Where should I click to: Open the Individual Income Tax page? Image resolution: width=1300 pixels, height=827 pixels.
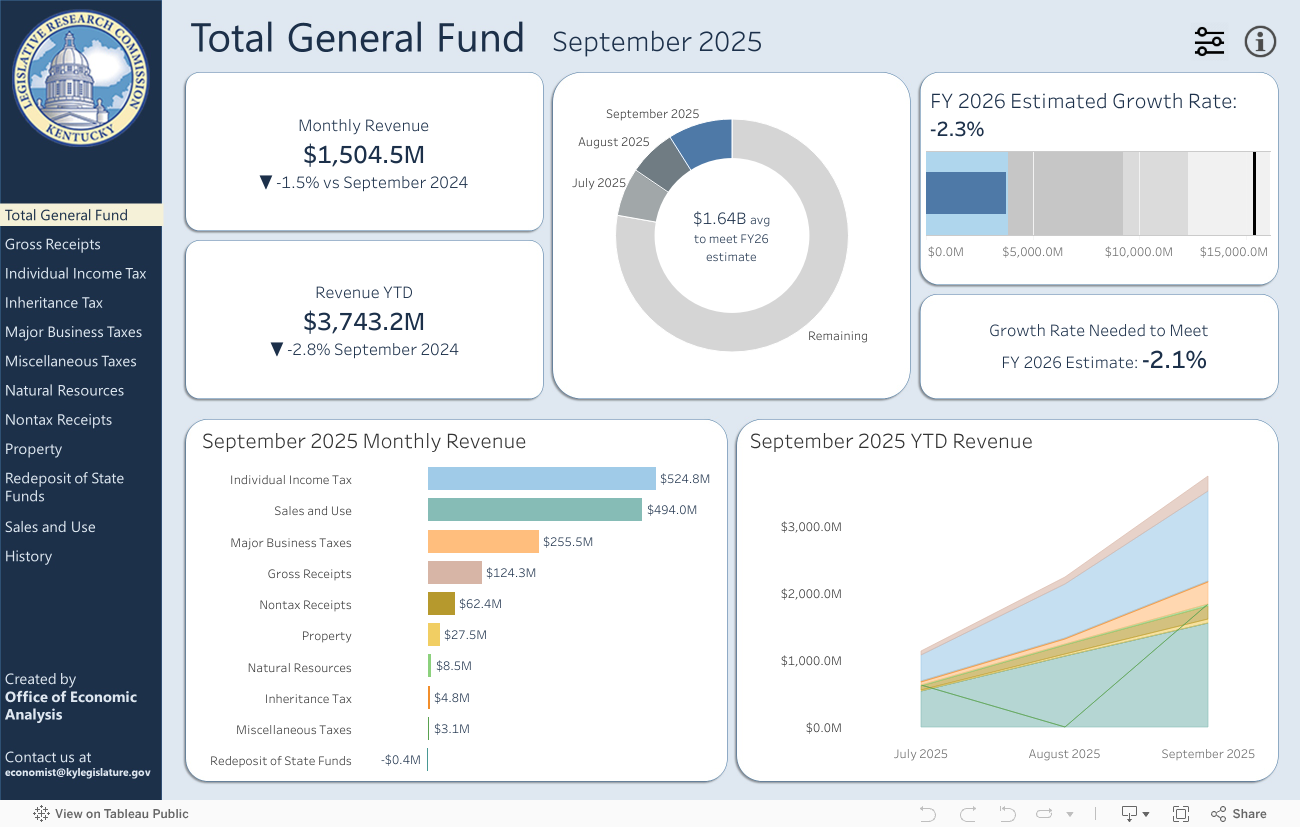pos(76,274)
